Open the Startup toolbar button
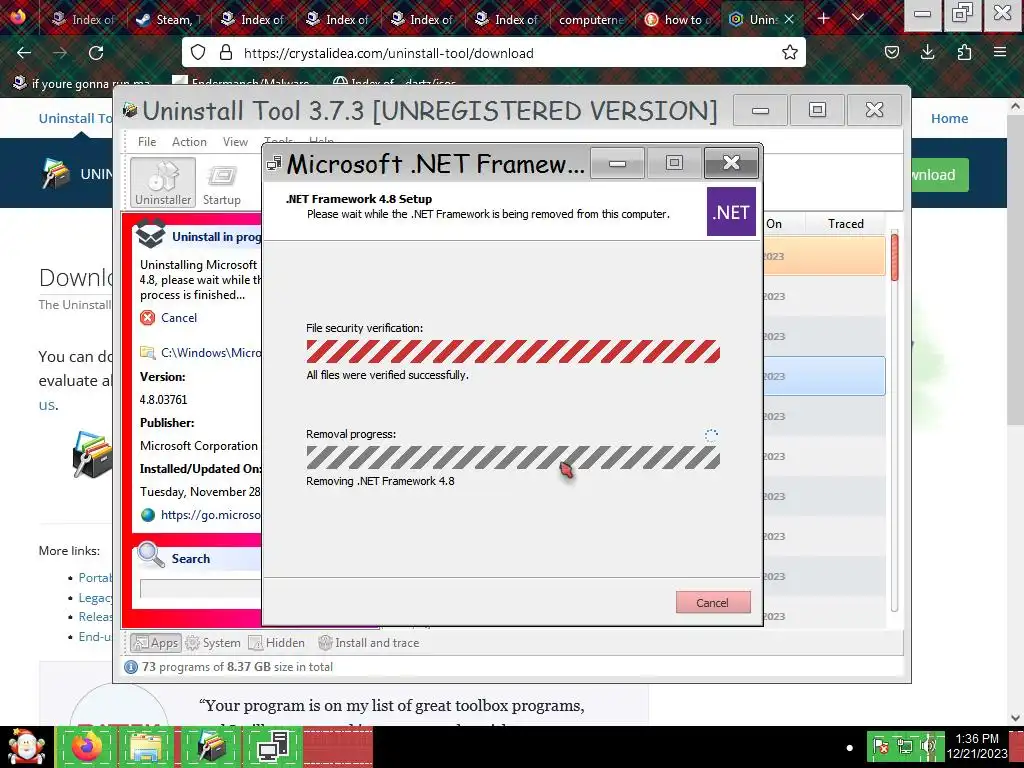The image size is (1024, 768). click(x=221, y=184)
